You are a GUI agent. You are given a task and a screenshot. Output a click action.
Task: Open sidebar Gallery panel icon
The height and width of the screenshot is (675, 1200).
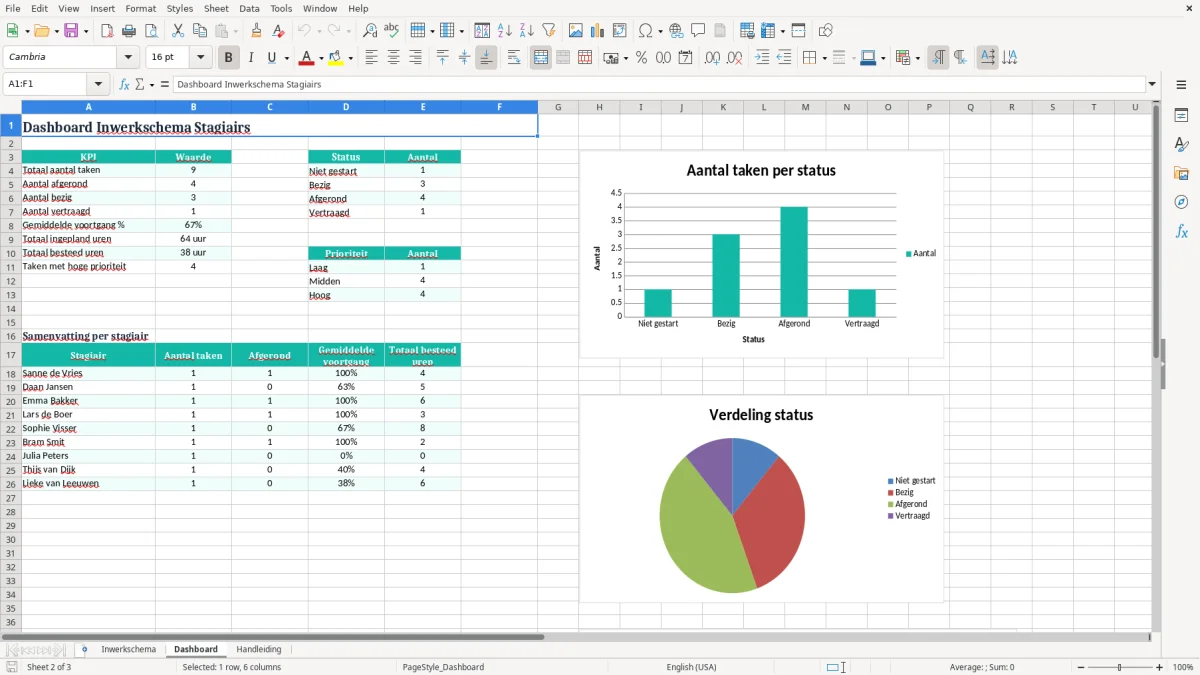coord(1181,174)
